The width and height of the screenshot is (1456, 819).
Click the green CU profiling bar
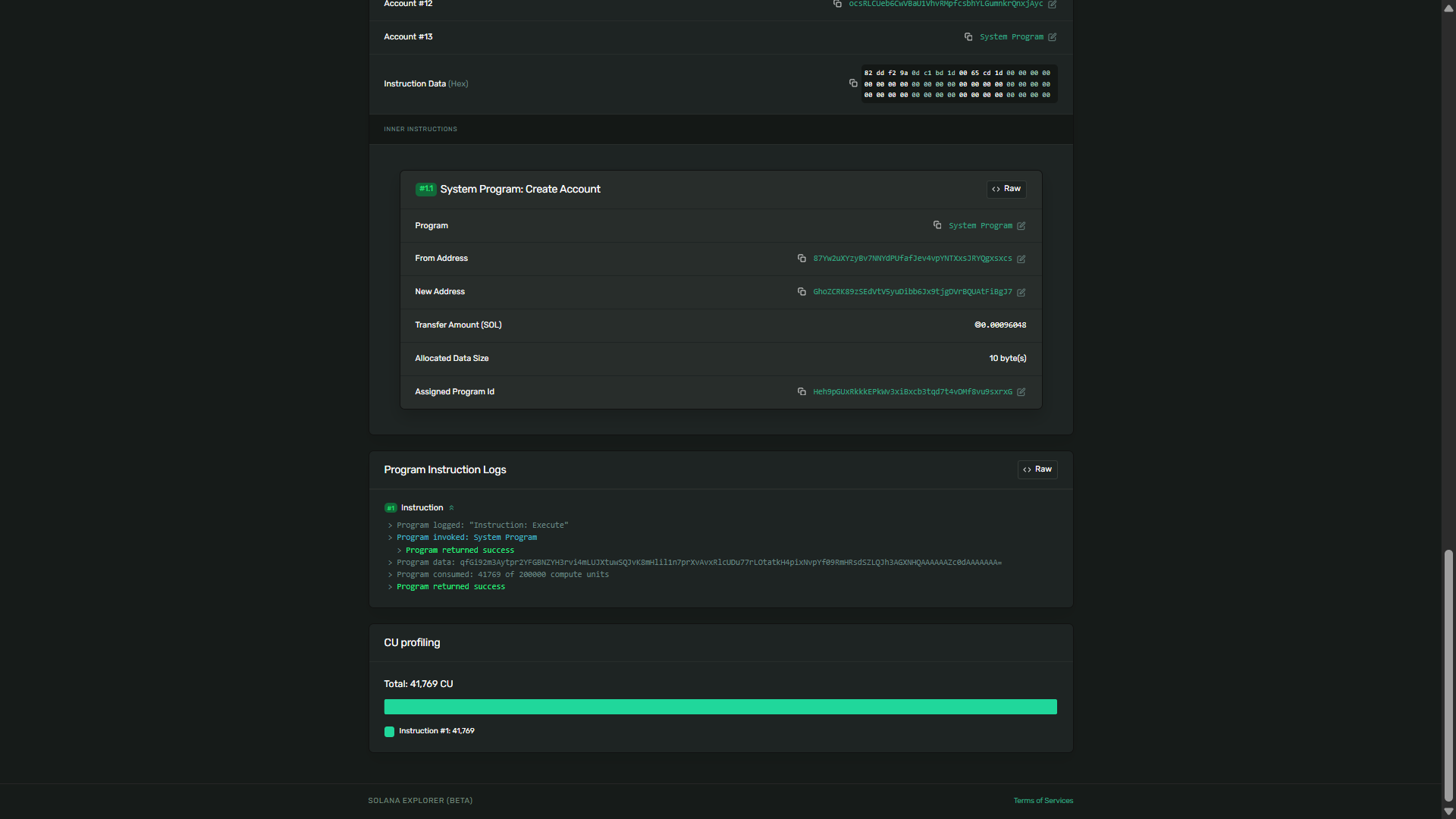pos(720,707)
